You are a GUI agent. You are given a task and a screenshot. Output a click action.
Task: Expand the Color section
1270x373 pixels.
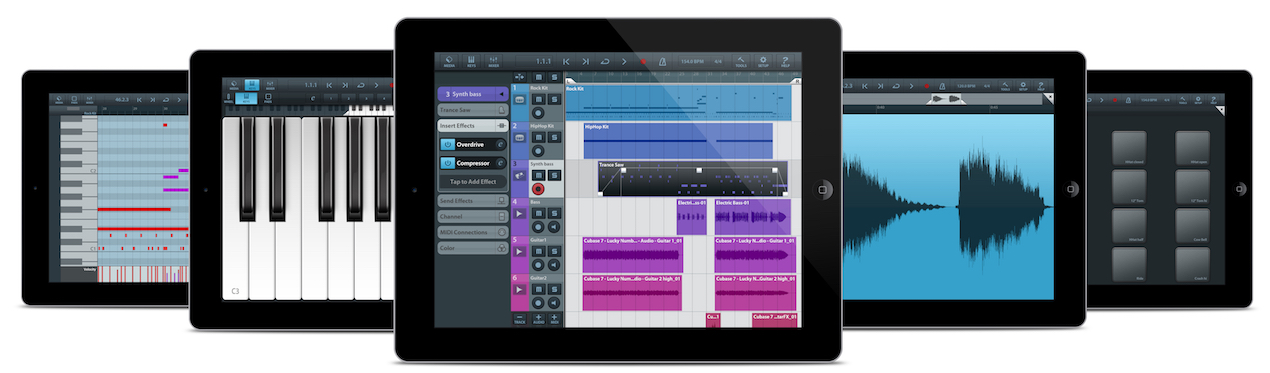pos(473,248)
